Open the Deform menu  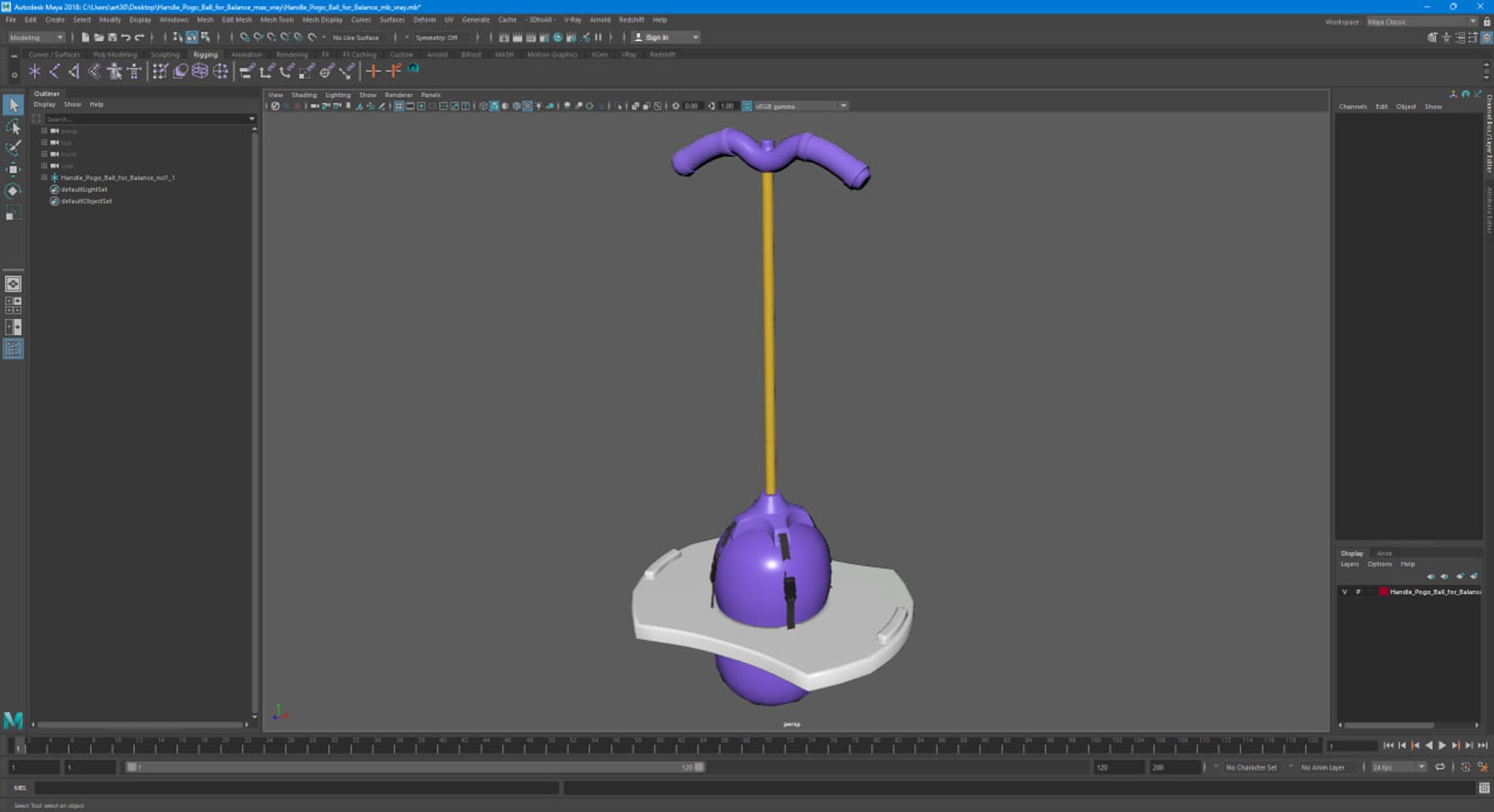(x=424, y=19)
